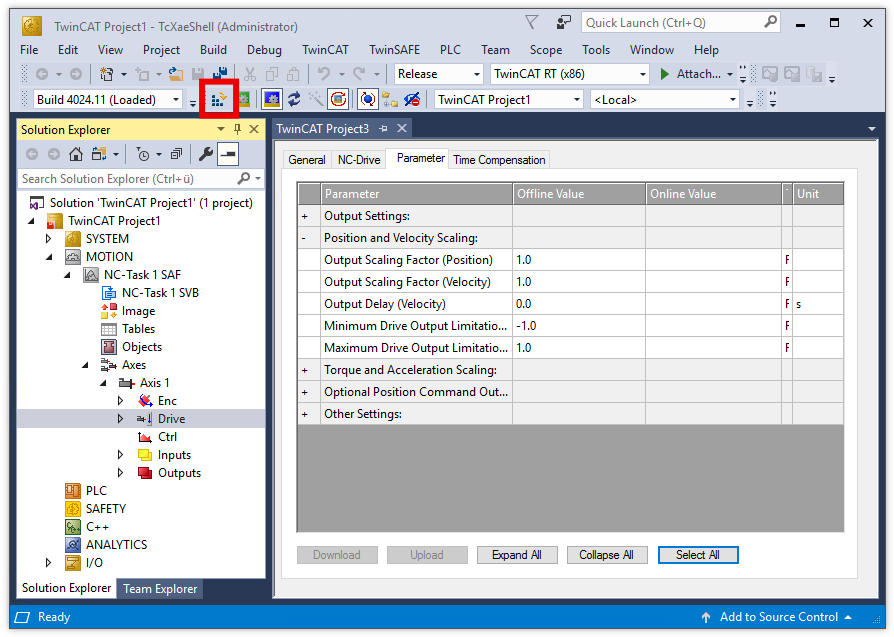Click Pending Changes Filter clock icon
The image size is (894, 637).
pos(143,154)
